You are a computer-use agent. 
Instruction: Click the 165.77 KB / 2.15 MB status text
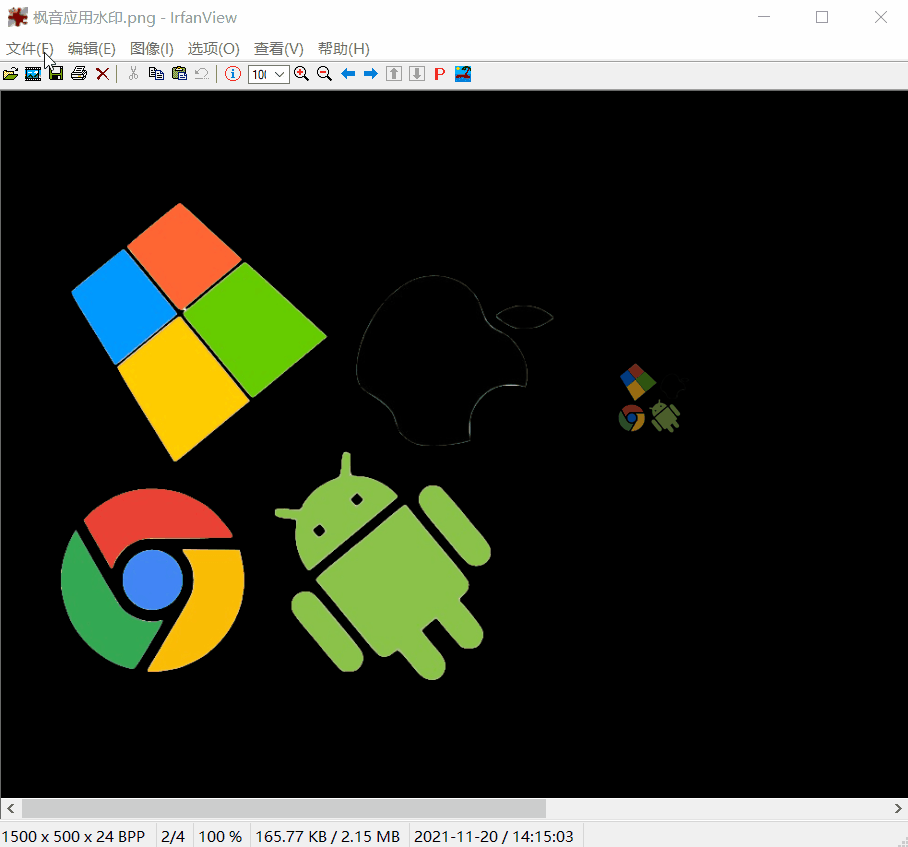pyautogui.click(x=327, y=837)
